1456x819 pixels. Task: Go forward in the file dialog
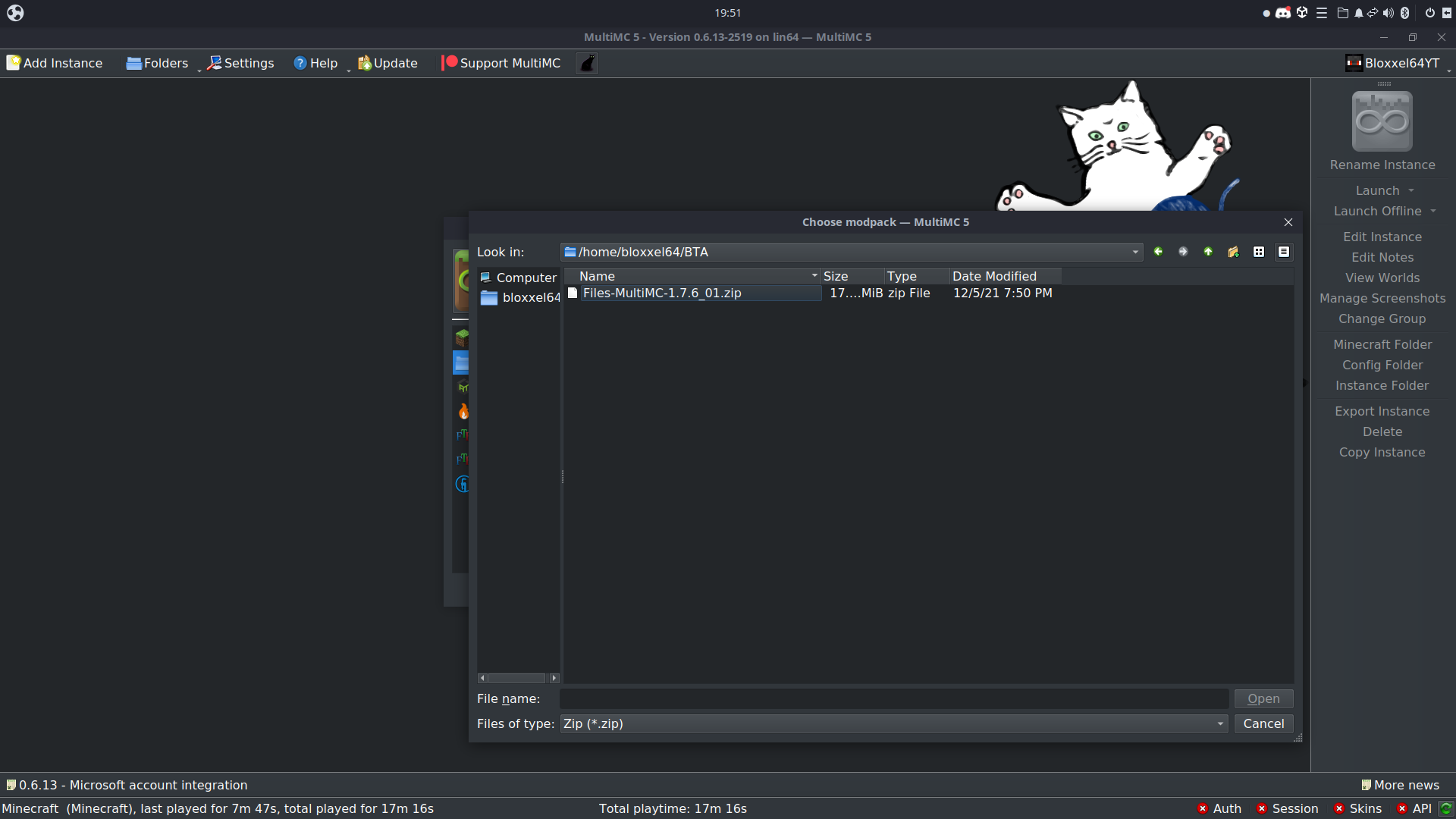coord(1183,252)
